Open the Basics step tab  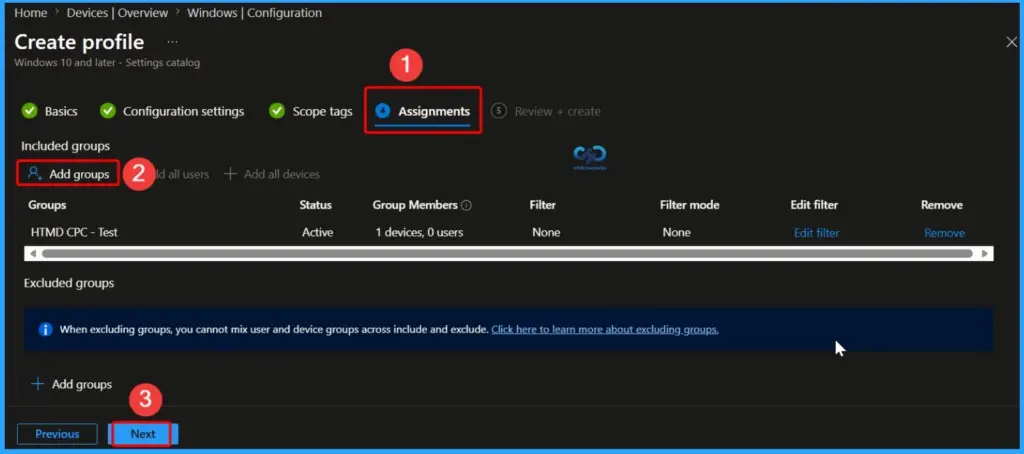[50, 112]
